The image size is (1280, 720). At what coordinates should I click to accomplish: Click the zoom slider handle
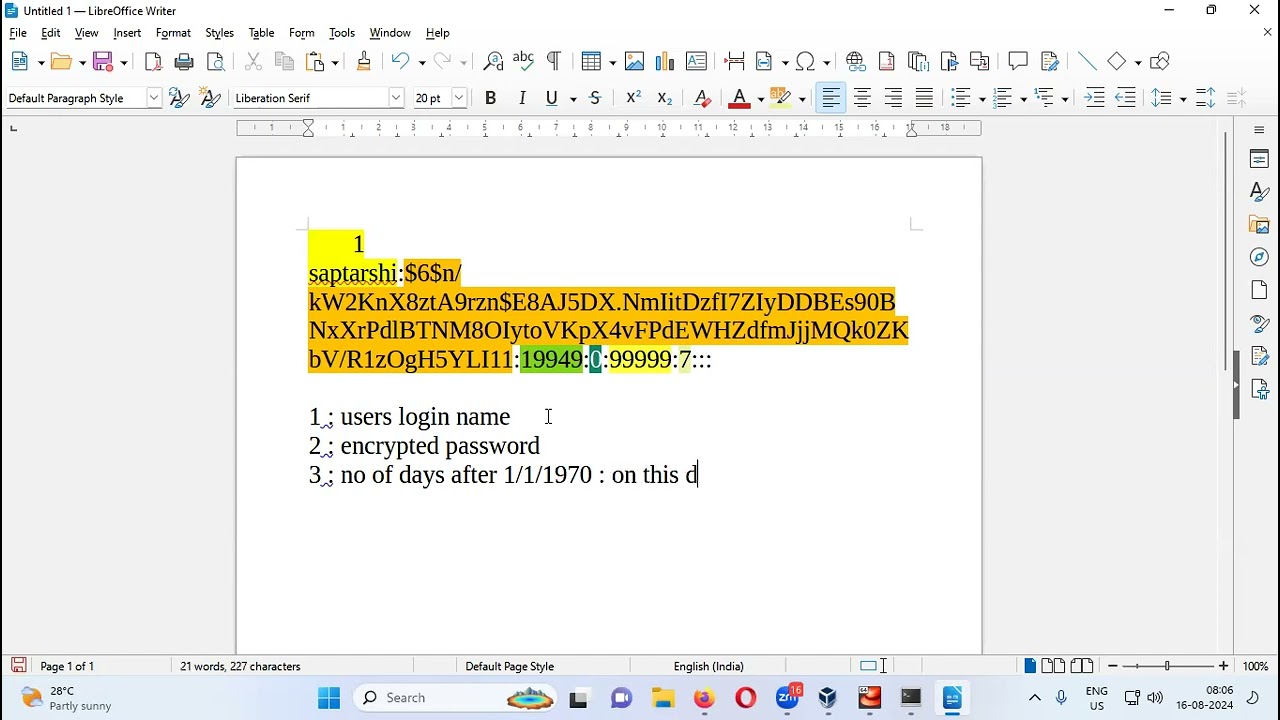[1167, 666]
